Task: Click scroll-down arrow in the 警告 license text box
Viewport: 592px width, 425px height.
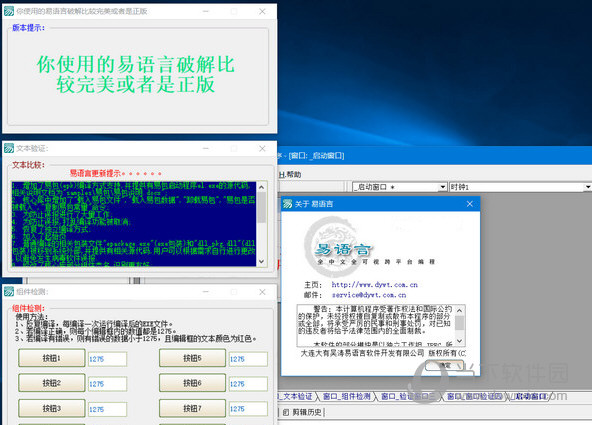Action: tap(459, 341)
